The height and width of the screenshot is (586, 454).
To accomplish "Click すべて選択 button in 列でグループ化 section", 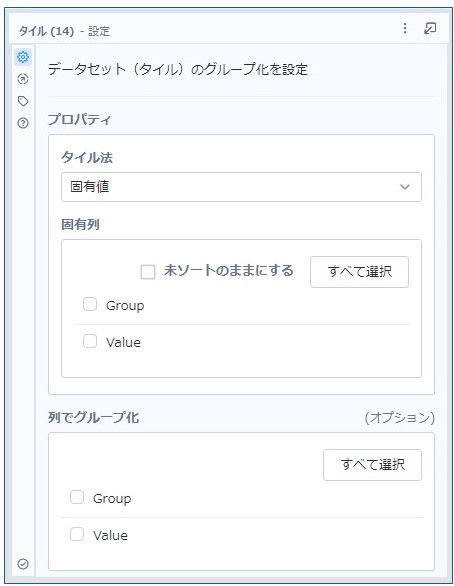I will [x=372, y=465].
